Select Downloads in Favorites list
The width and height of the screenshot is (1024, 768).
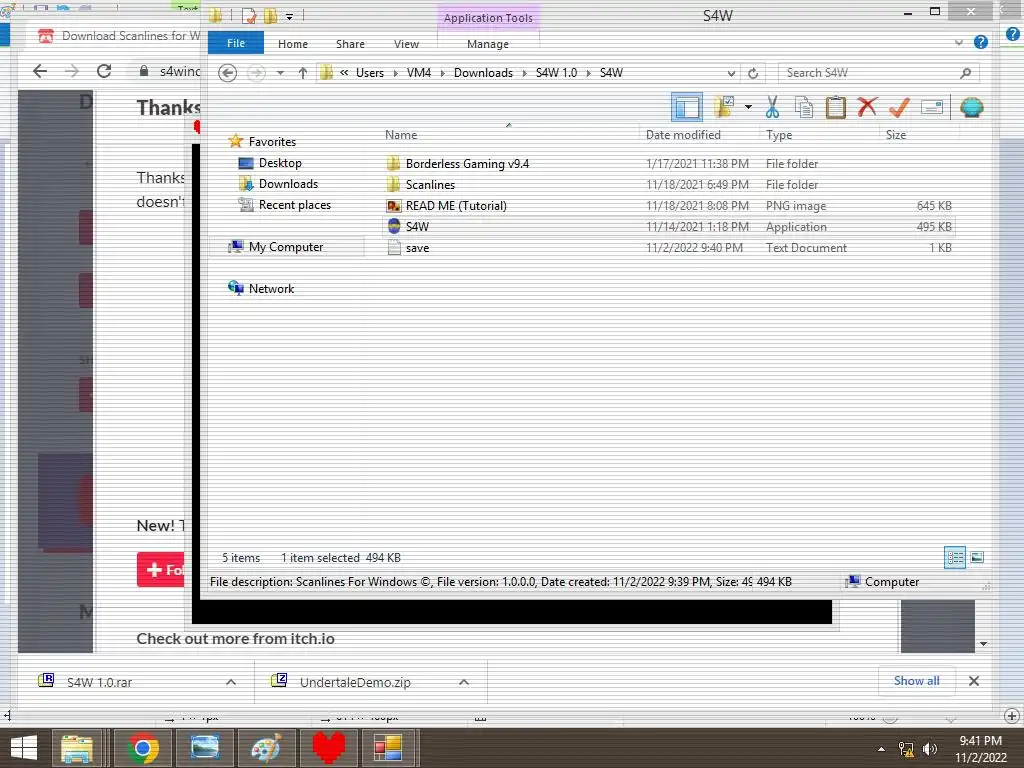(x=288, y=184)
